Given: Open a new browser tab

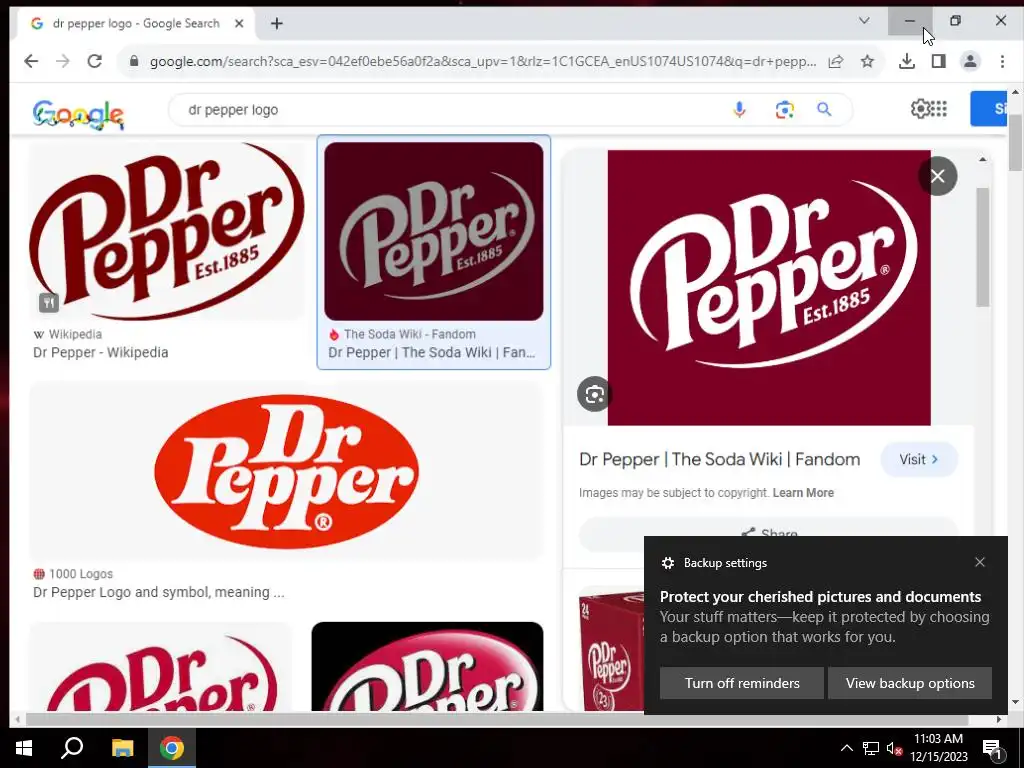Looking at the screenshot, I should (x=277, y=24).
